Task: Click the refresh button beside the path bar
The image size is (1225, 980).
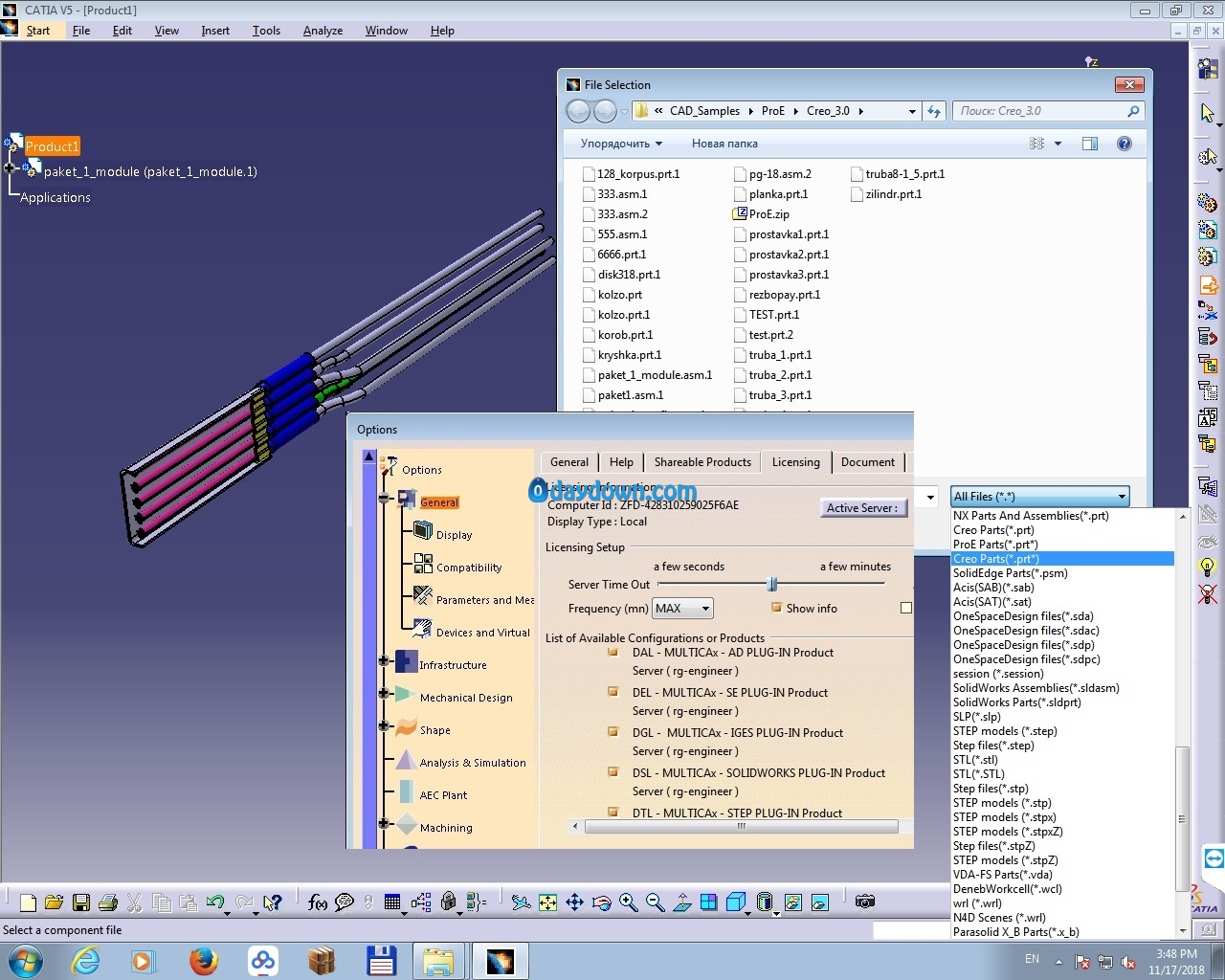Action: coord(935,111)
